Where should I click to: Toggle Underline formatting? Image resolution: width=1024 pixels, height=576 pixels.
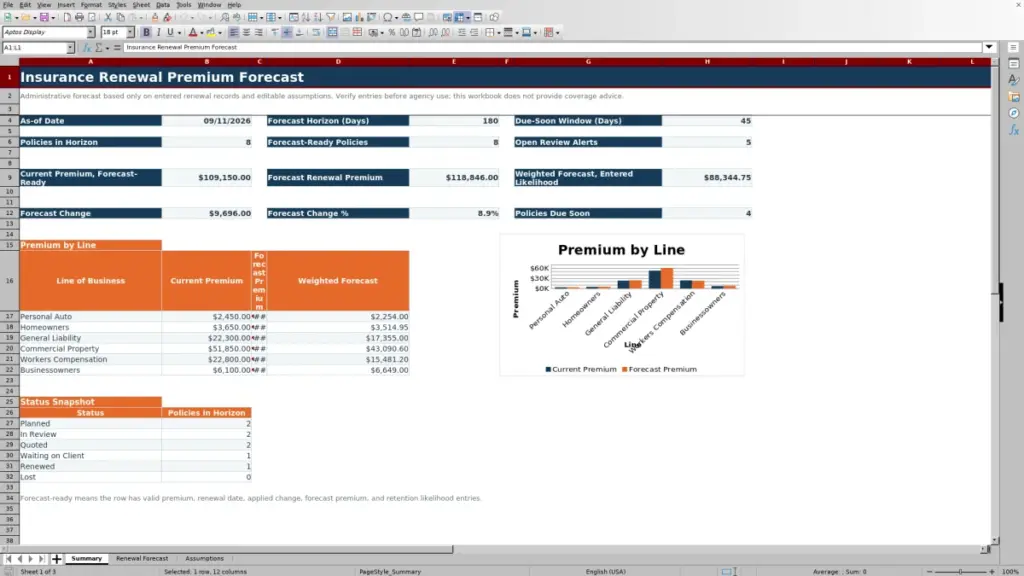170,33
